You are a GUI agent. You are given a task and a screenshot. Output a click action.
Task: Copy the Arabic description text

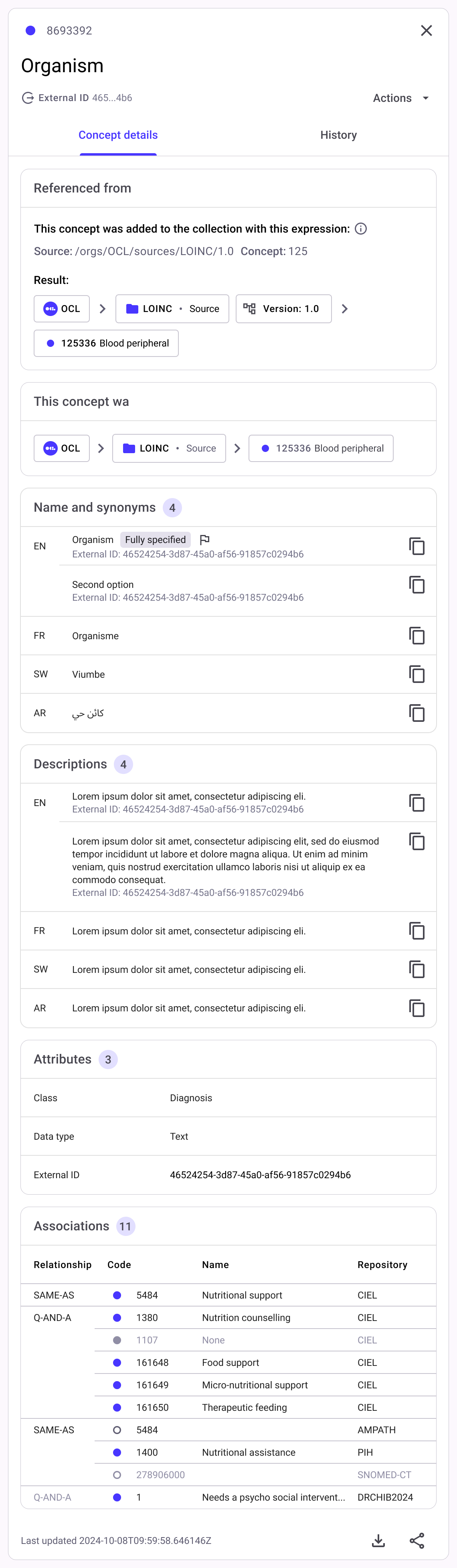tap(417, 1008)
